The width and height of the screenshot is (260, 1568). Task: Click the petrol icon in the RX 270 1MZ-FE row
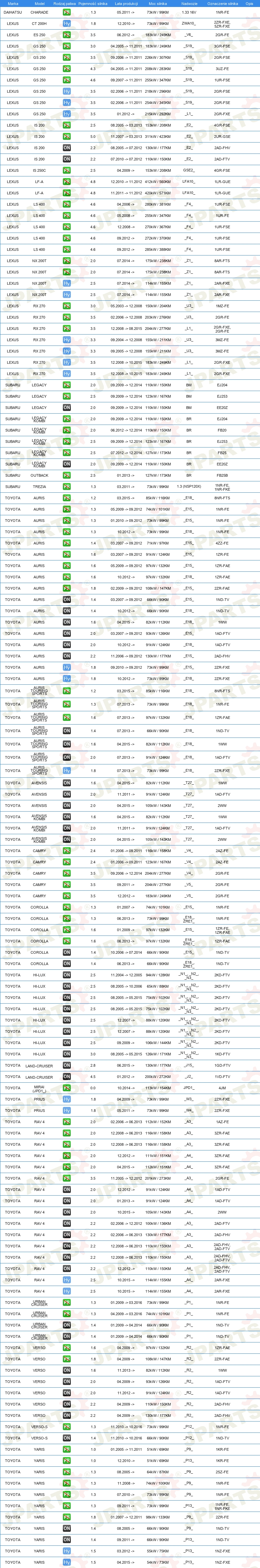(x=66, y=306)
